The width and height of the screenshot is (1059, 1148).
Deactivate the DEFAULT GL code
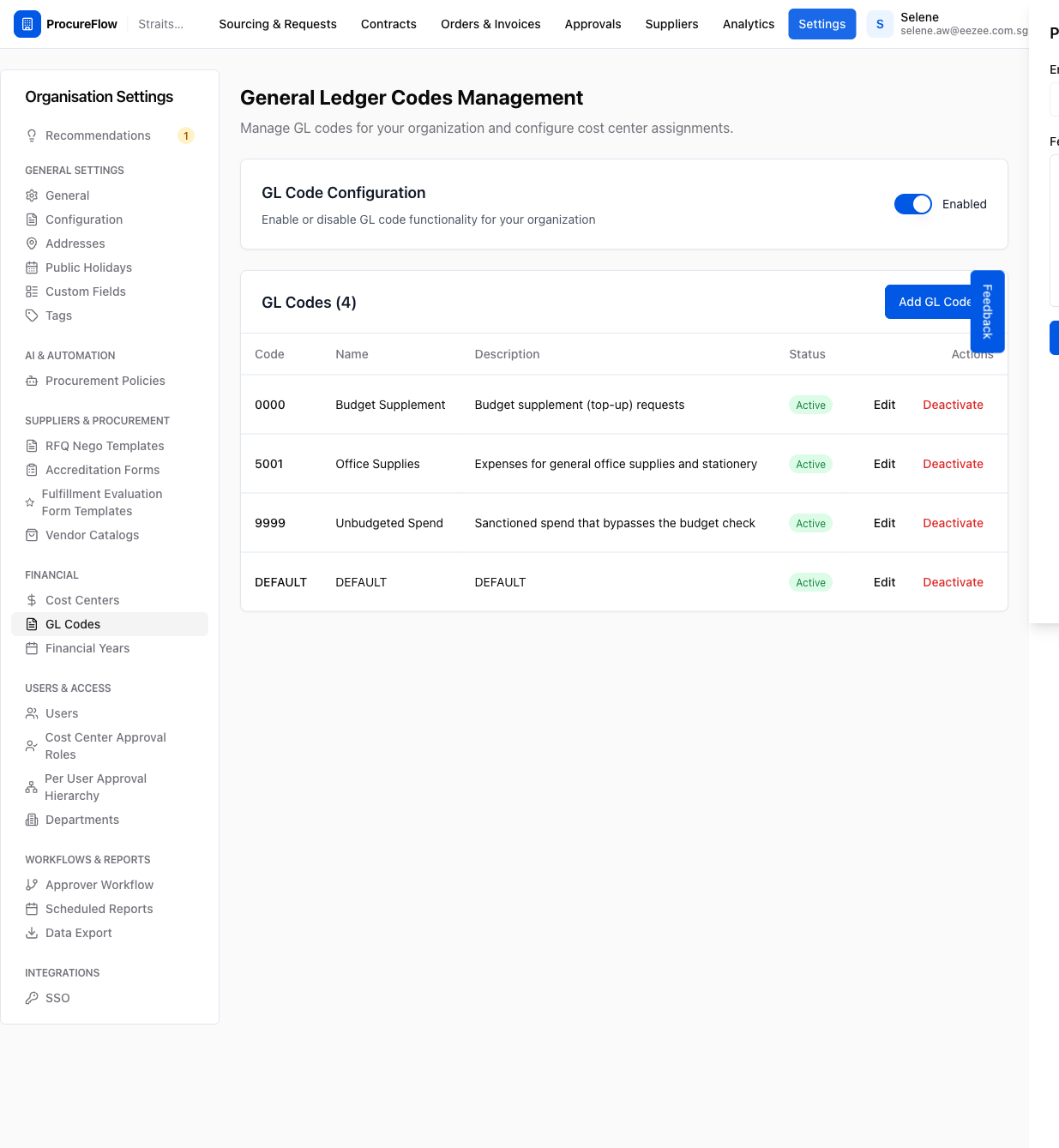(953, 582)
